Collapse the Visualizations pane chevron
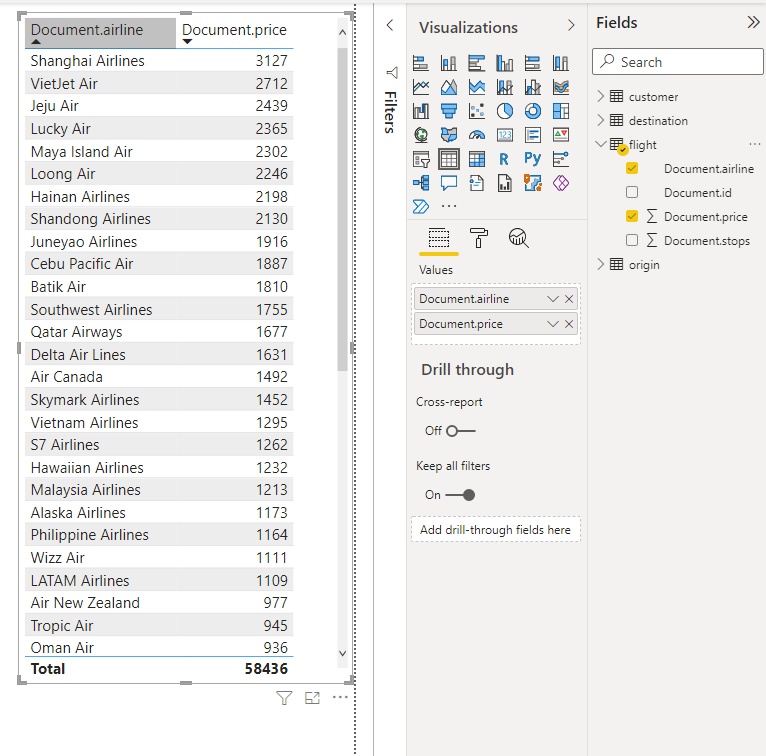Screen dimensions: 766x756 pos(571,25)
